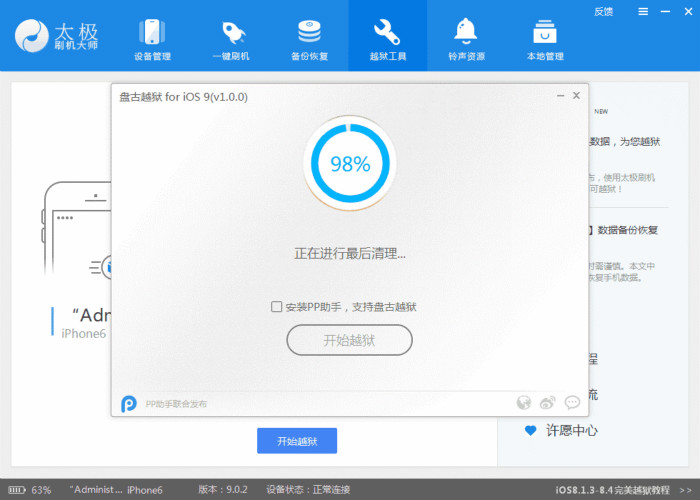Open the 铃声资源 ringtone resources tab
700x500 pixels.
tap(466, 39)
